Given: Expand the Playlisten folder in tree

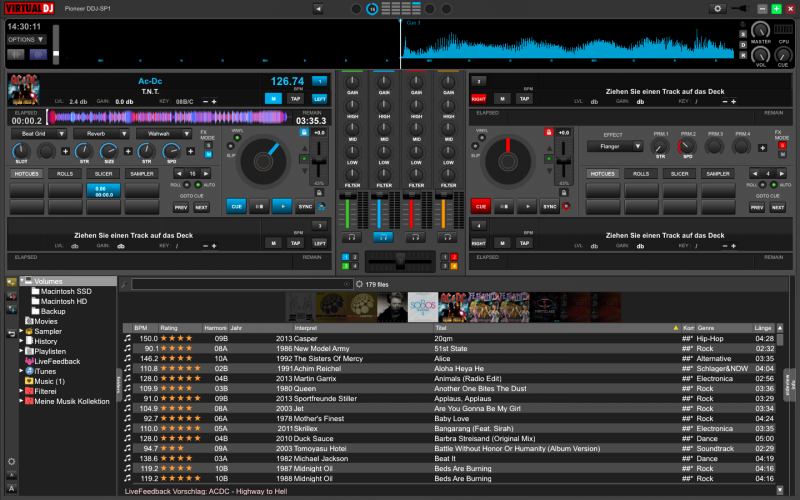Looking at the screenshot, I should pos(22,351).
